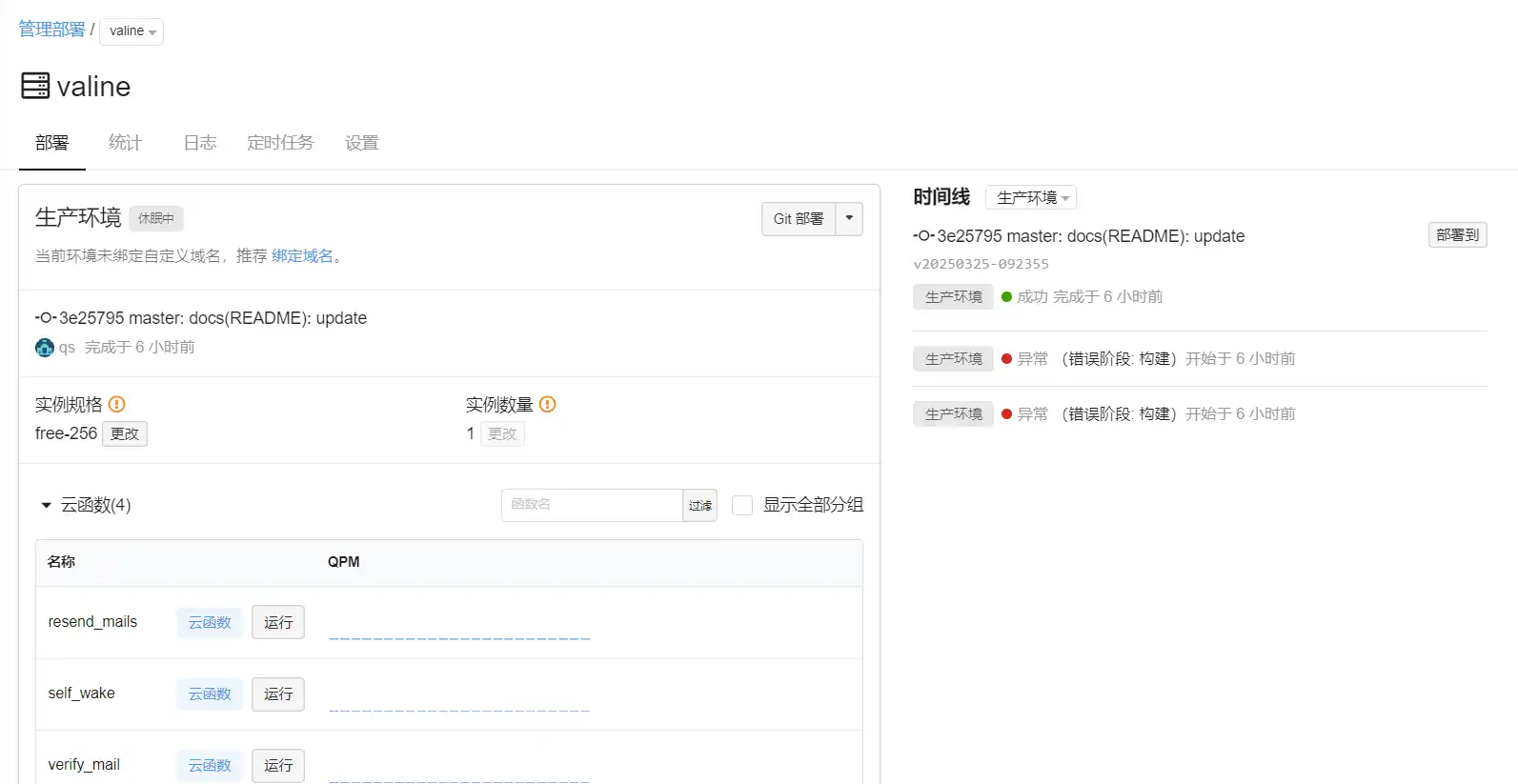This screenshot has height=784, width=1518.
Task: Focus the 函数名 filter input field
Action: [592, 505]
